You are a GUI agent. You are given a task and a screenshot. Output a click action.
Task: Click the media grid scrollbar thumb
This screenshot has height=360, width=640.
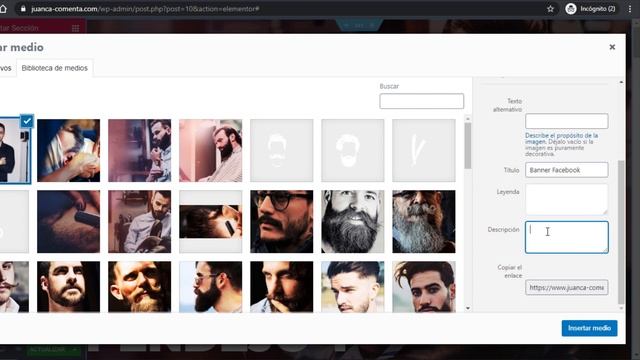tap(468, 146)
